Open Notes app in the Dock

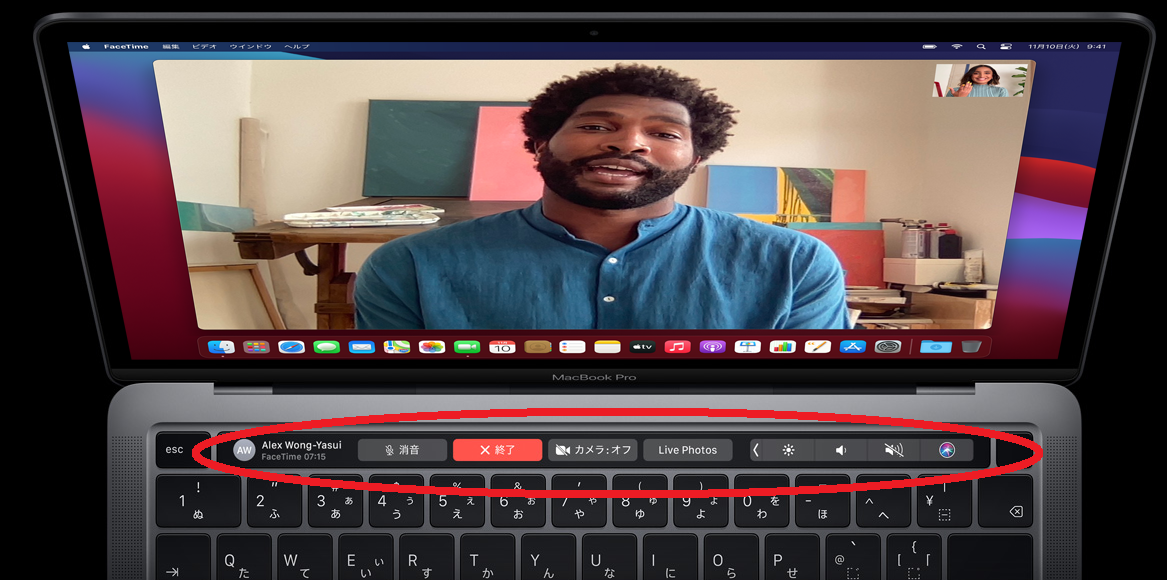tap(607, 347)
